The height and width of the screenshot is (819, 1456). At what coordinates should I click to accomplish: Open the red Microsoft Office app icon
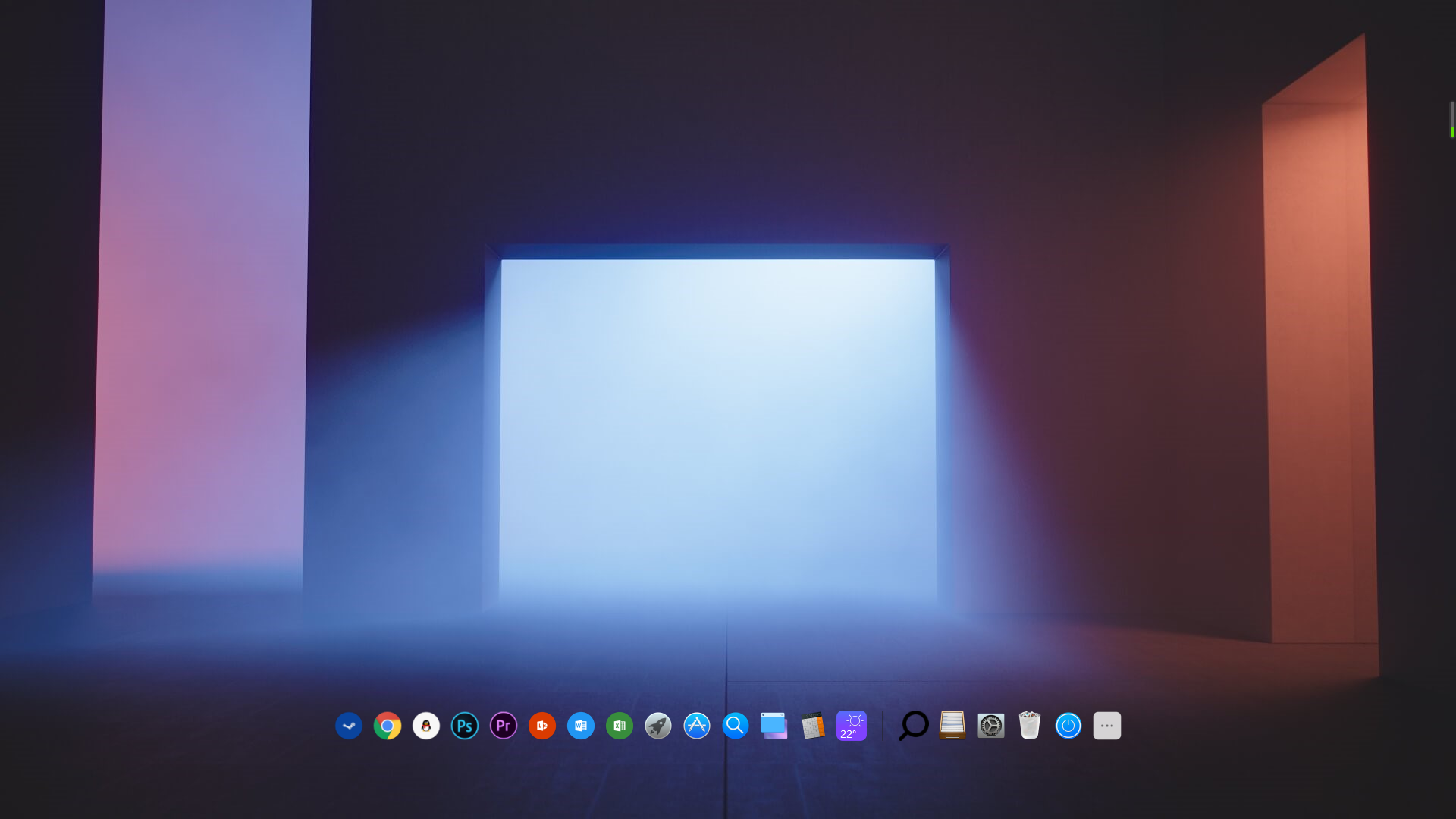[542, 726]
